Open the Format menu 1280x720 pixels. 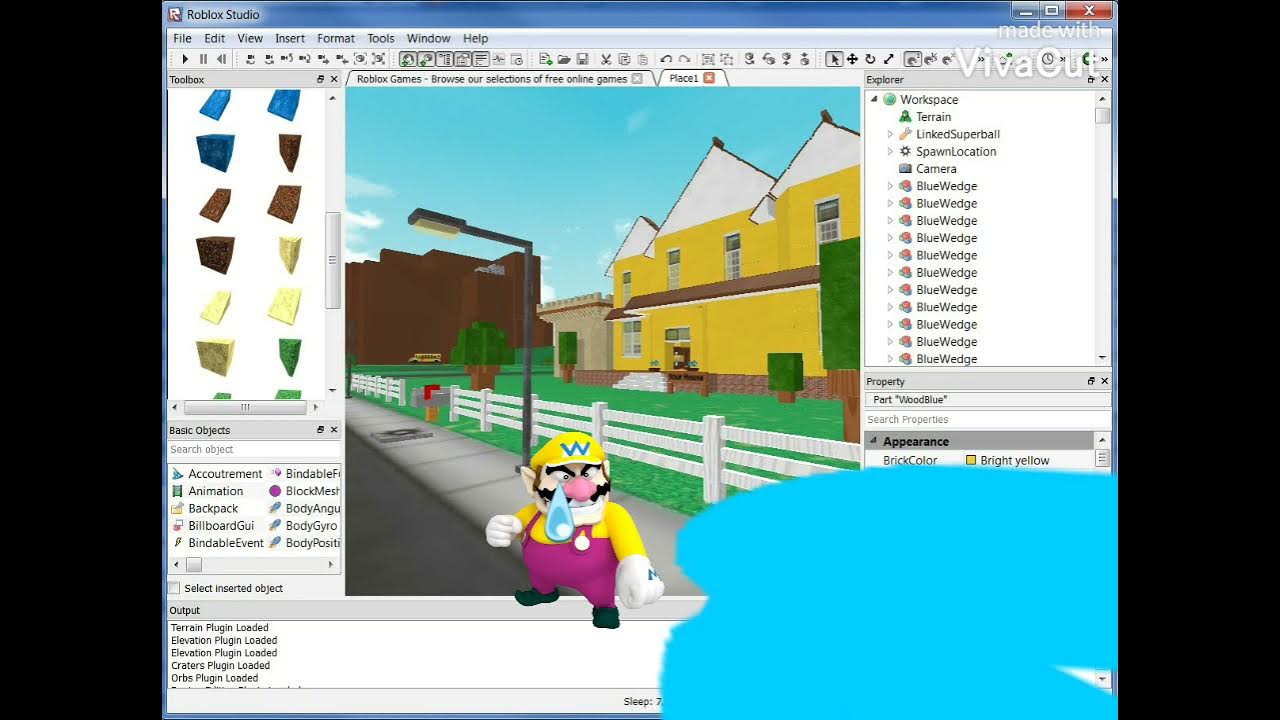pos(336,38)
